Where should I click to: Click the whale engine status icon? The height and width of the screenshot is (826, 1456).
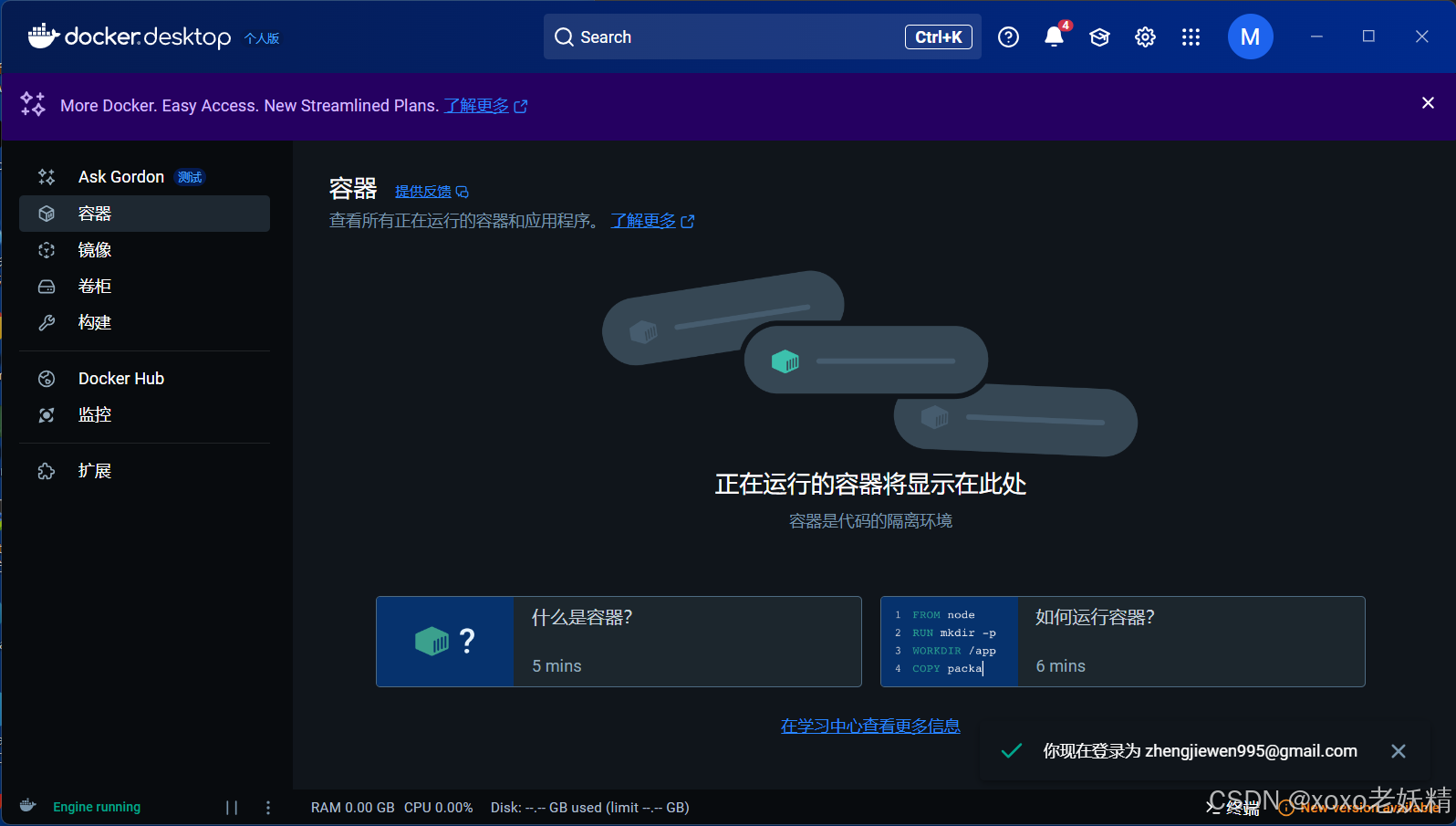pos(28,806)
